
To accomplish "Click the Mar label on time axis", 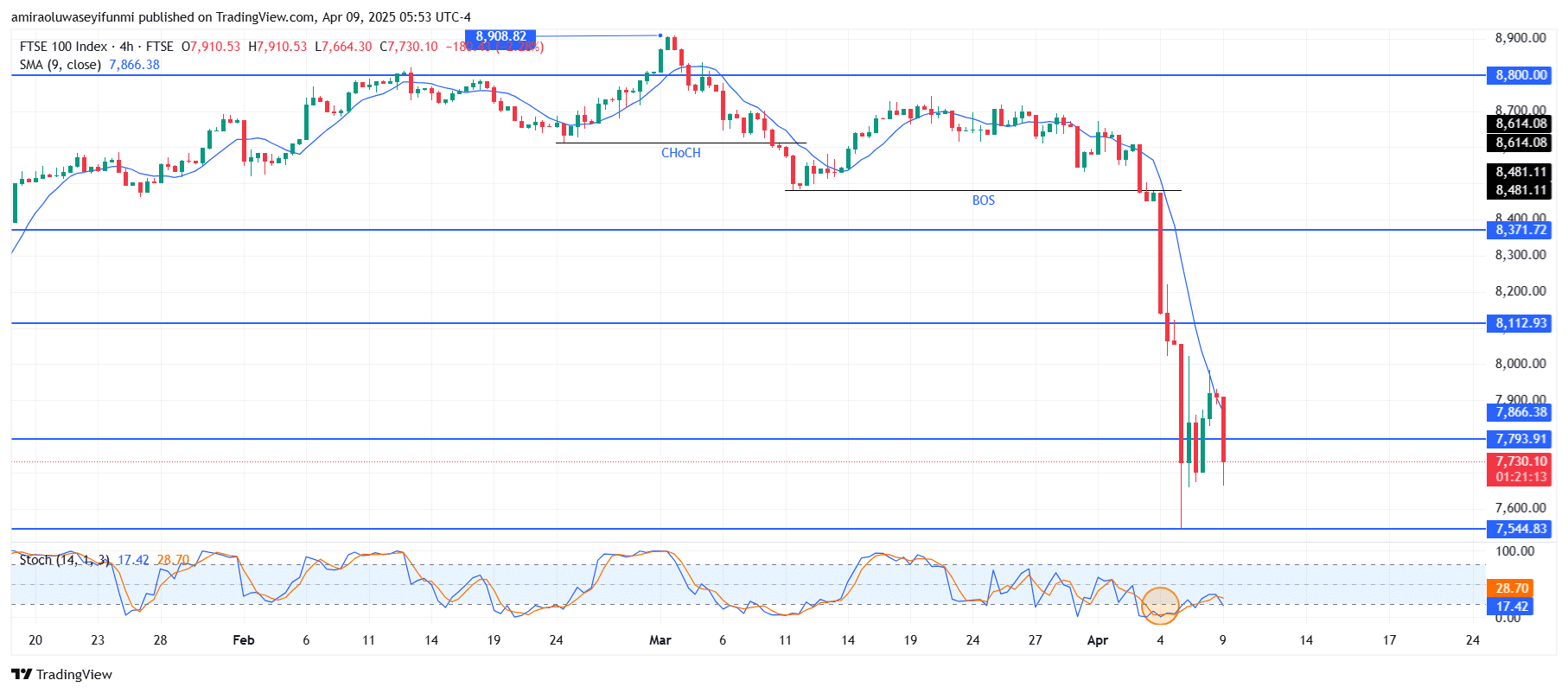I will point(660,640).
